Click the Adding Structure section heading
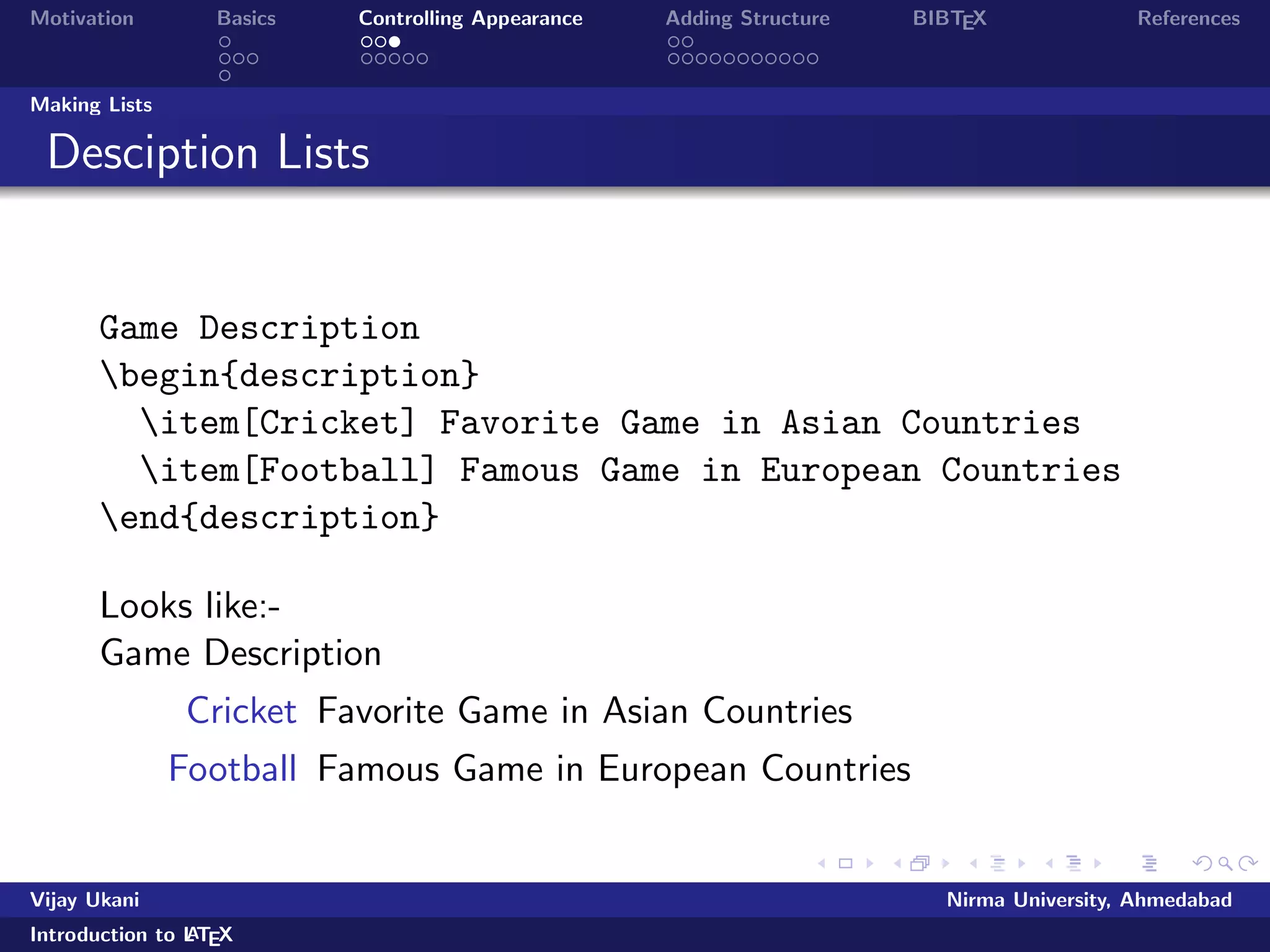This screenshot has height=952, width=1270. point(747,19)
